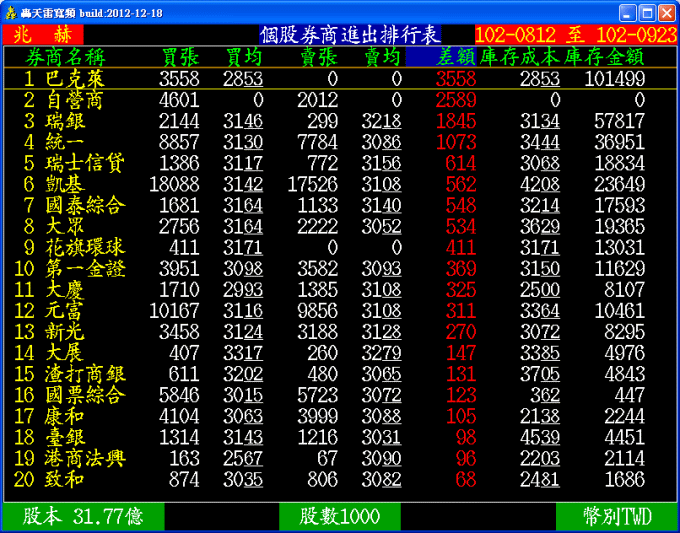Select broker row 巴克萊

(340, 78)
